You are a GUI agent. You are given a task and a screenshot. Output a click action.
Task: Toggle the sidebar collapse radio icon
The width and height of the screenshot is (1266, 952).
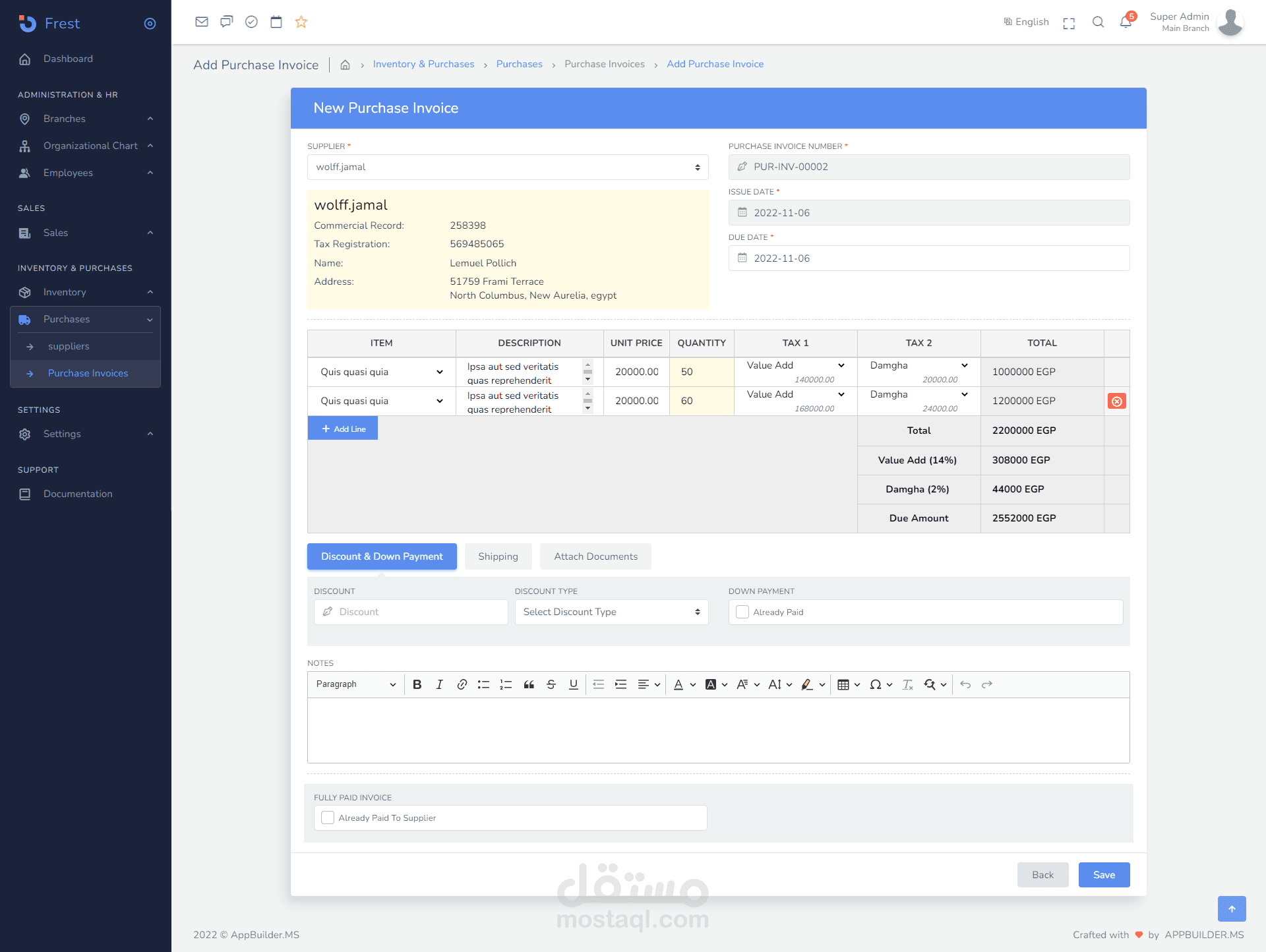pos(150,24)
